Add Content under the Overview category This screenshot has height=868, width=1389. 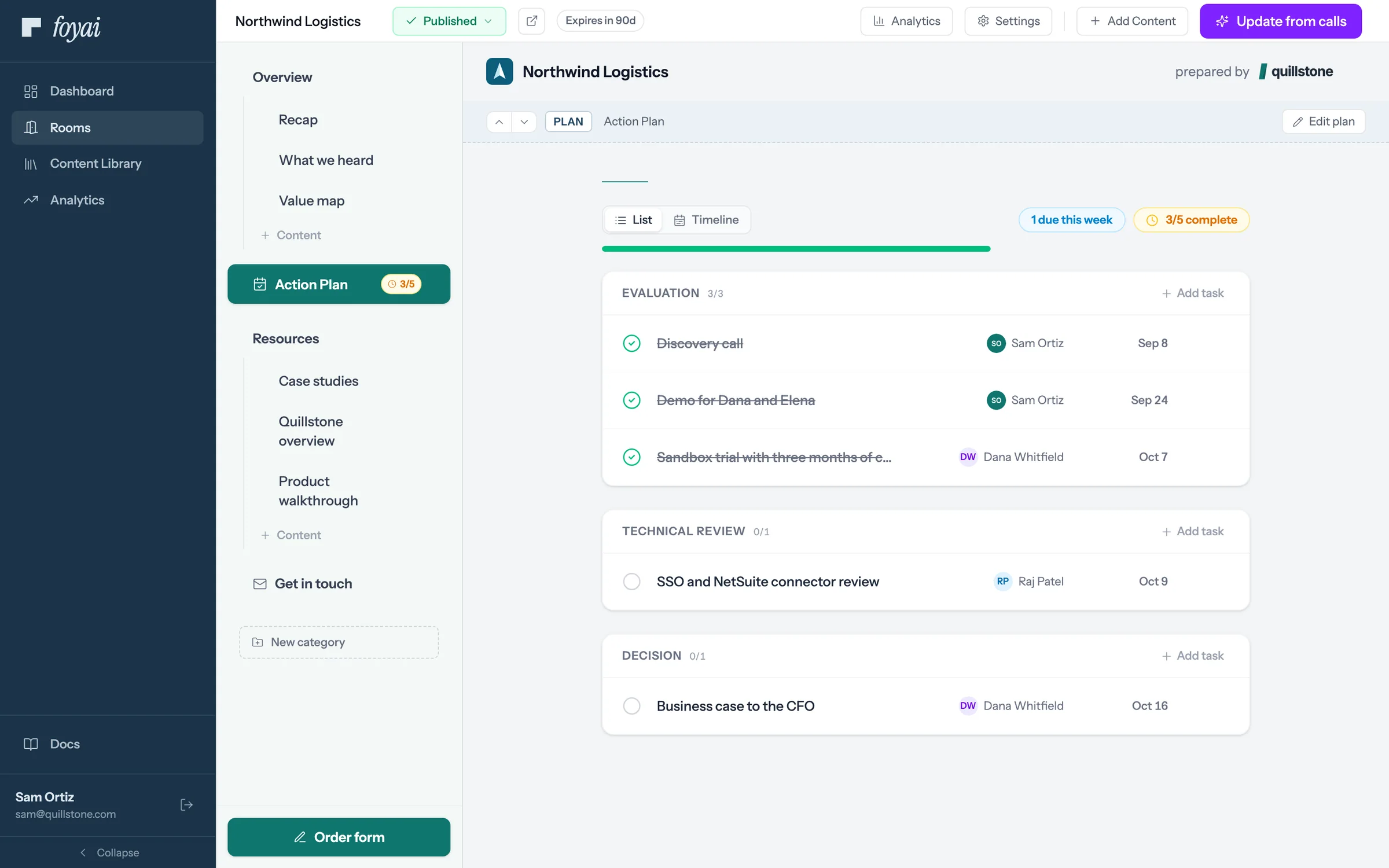click(x=291, y=235)
